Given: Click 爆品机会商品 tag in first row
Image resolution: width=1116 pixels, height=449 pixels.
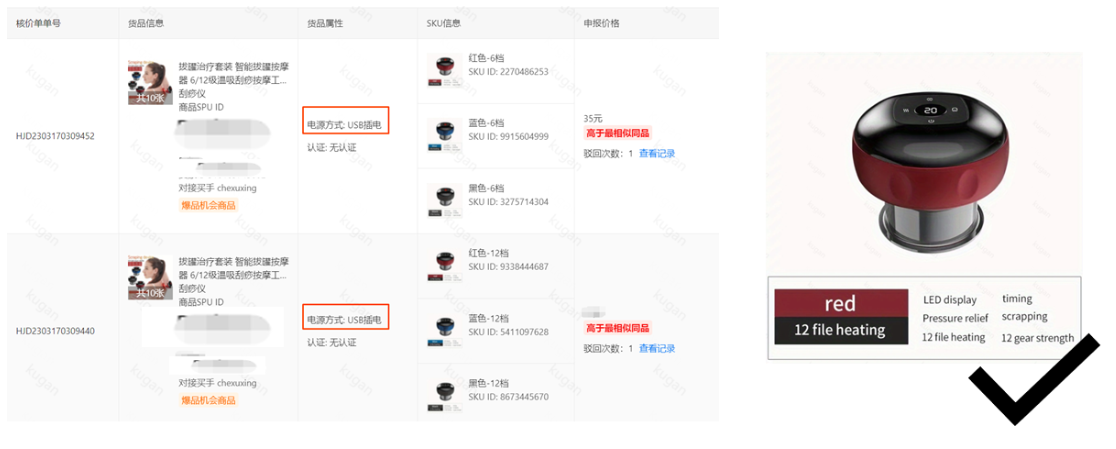Looking at the screenshot, I should tap(208, 205).
